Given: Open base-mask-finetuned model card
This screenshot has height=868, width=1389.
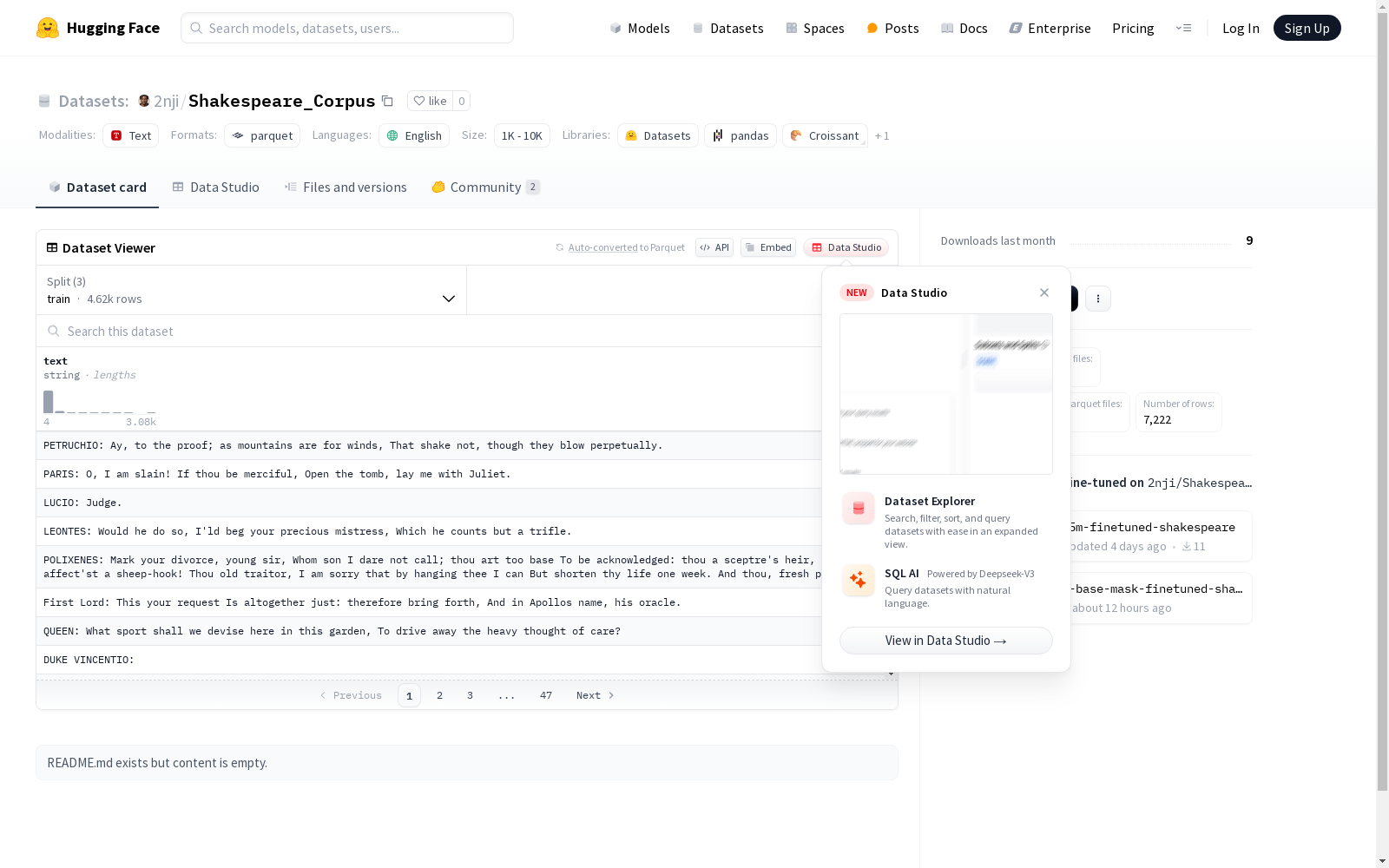Looking at the screenshot, I should (1161, 598).
